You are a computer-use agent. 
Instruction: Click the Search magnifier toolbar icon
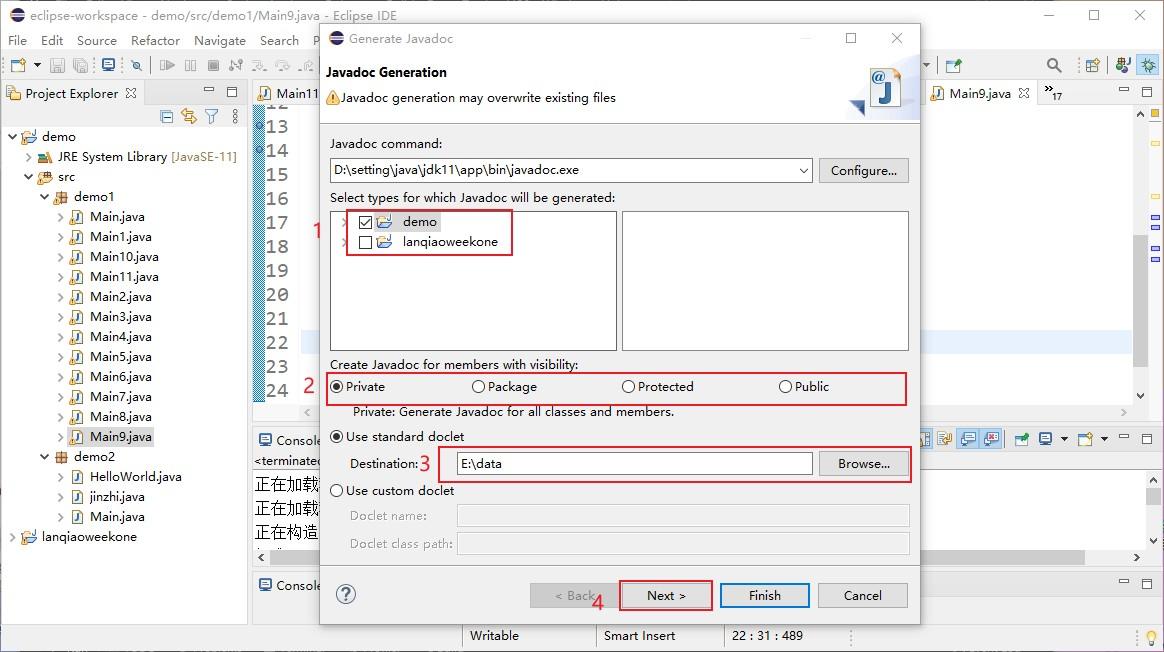coord(1053,65)
